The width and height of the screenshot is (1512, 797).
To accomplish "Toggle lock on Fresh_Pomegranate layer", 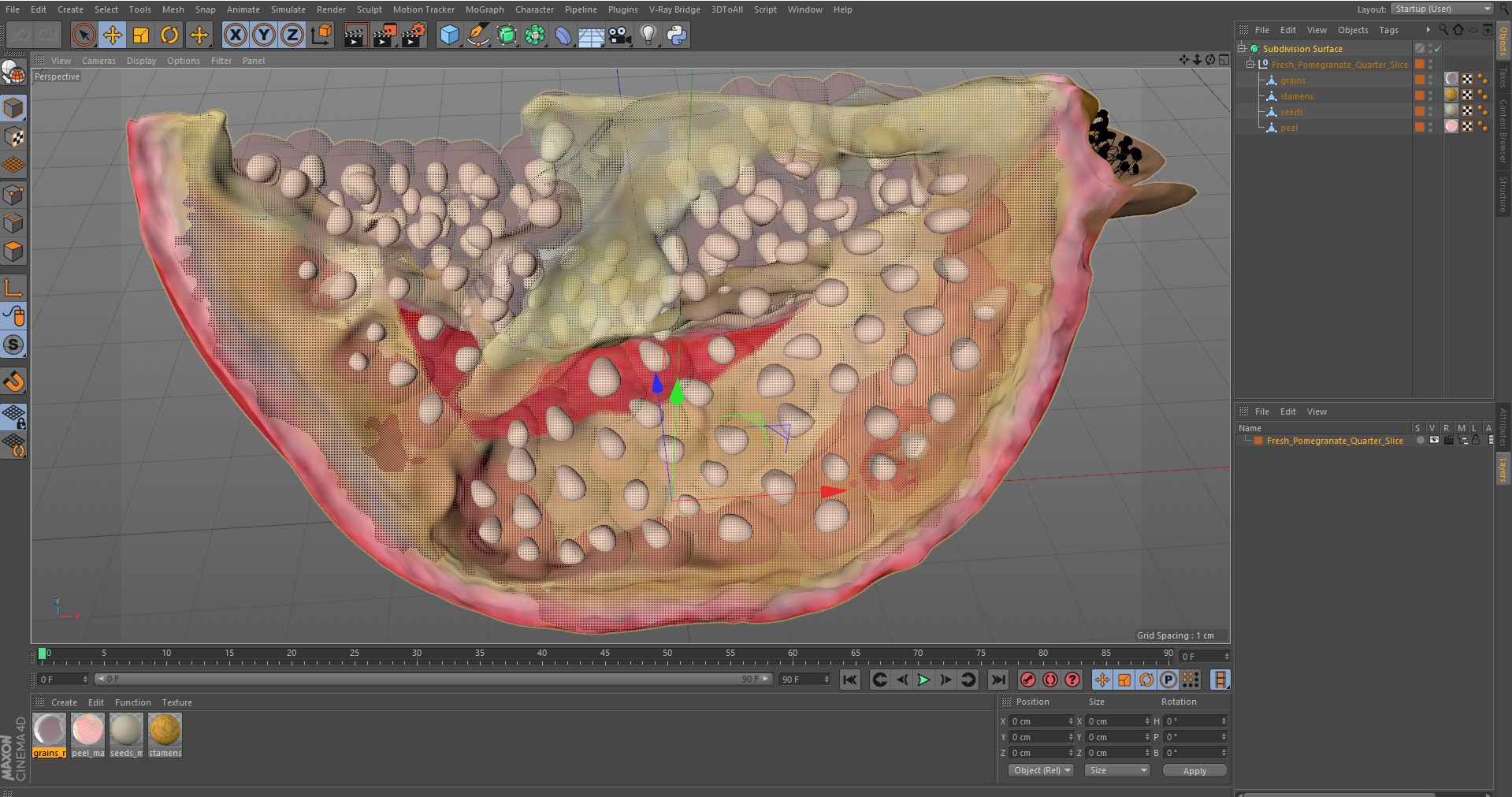I will [x=1476, y=441].
